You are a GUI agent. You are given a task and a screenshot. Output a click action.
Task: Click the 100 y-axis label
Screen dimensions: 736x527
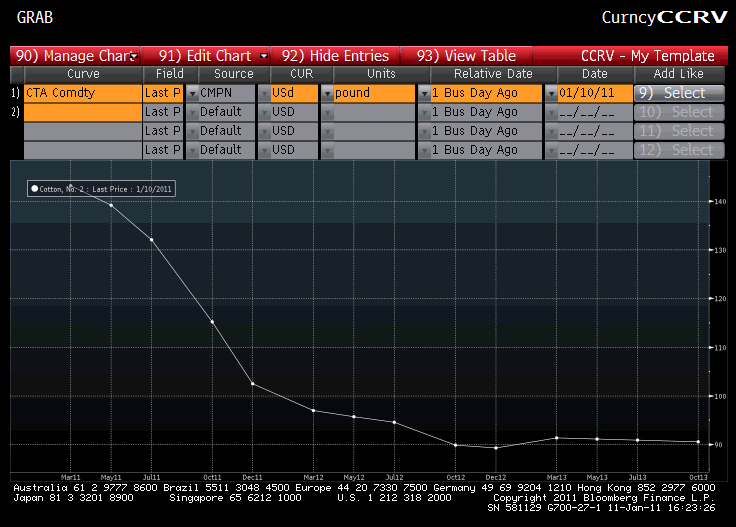click(720, 396)
